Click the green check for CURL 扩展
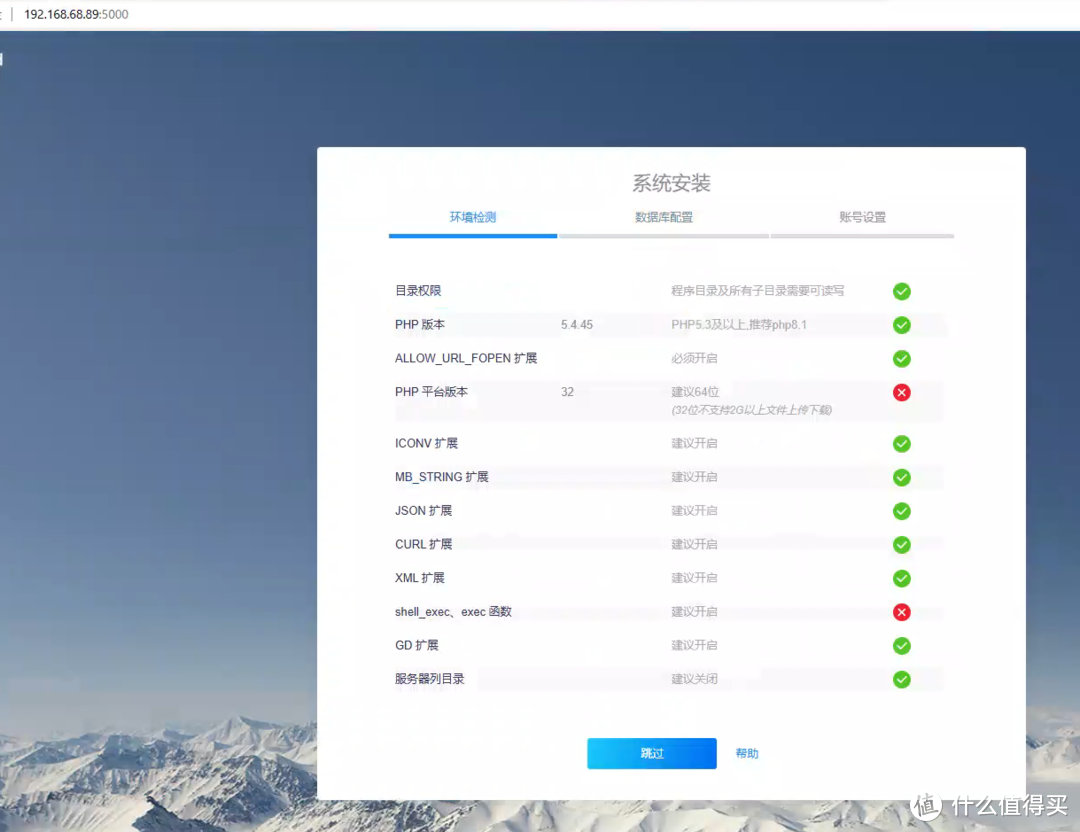 [x=901, y=544]
